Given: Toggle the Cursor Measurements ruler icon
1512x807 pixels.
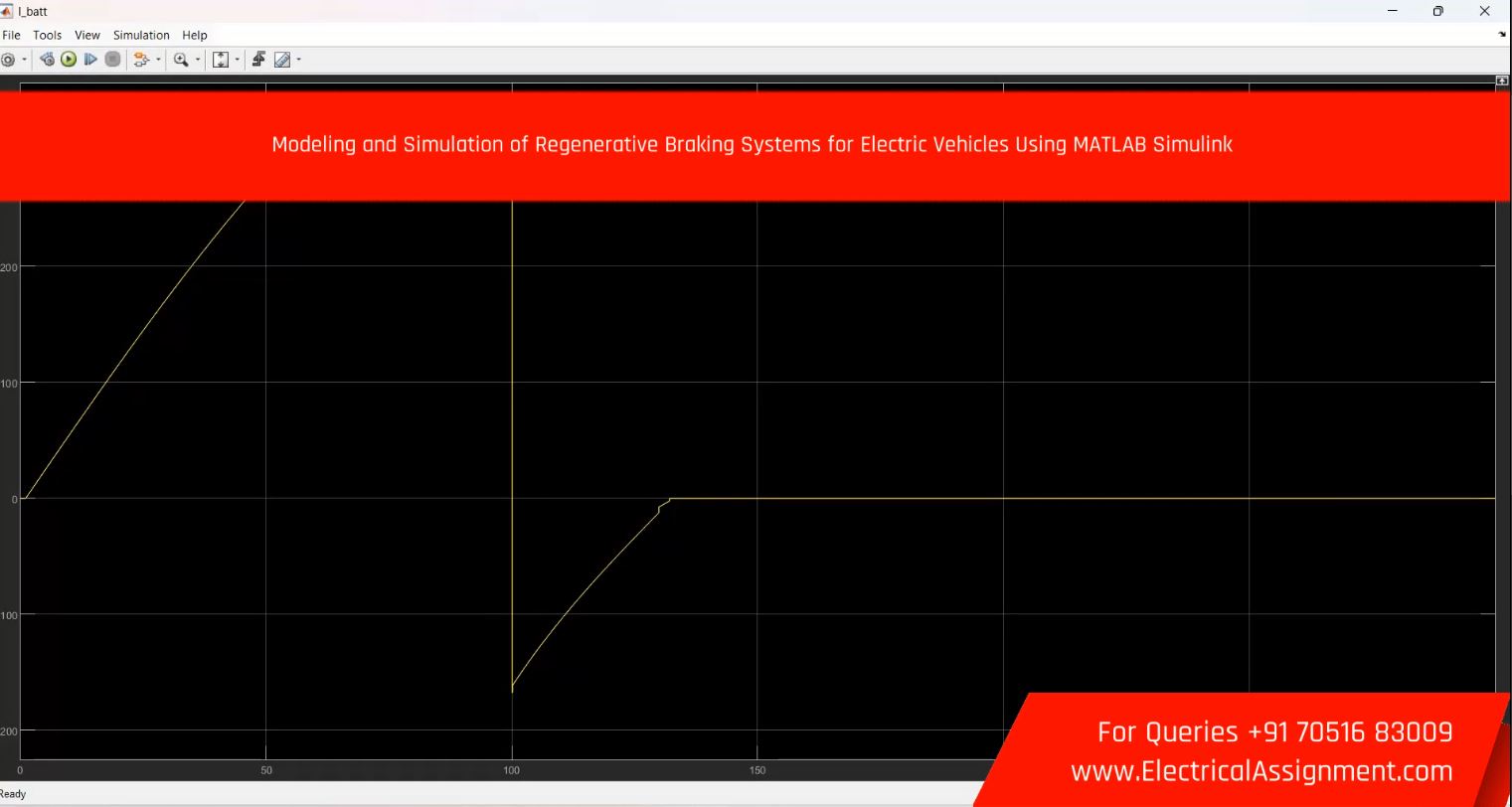Looking at the screenshot, I should pyautogui.click(x=282, y=60).
